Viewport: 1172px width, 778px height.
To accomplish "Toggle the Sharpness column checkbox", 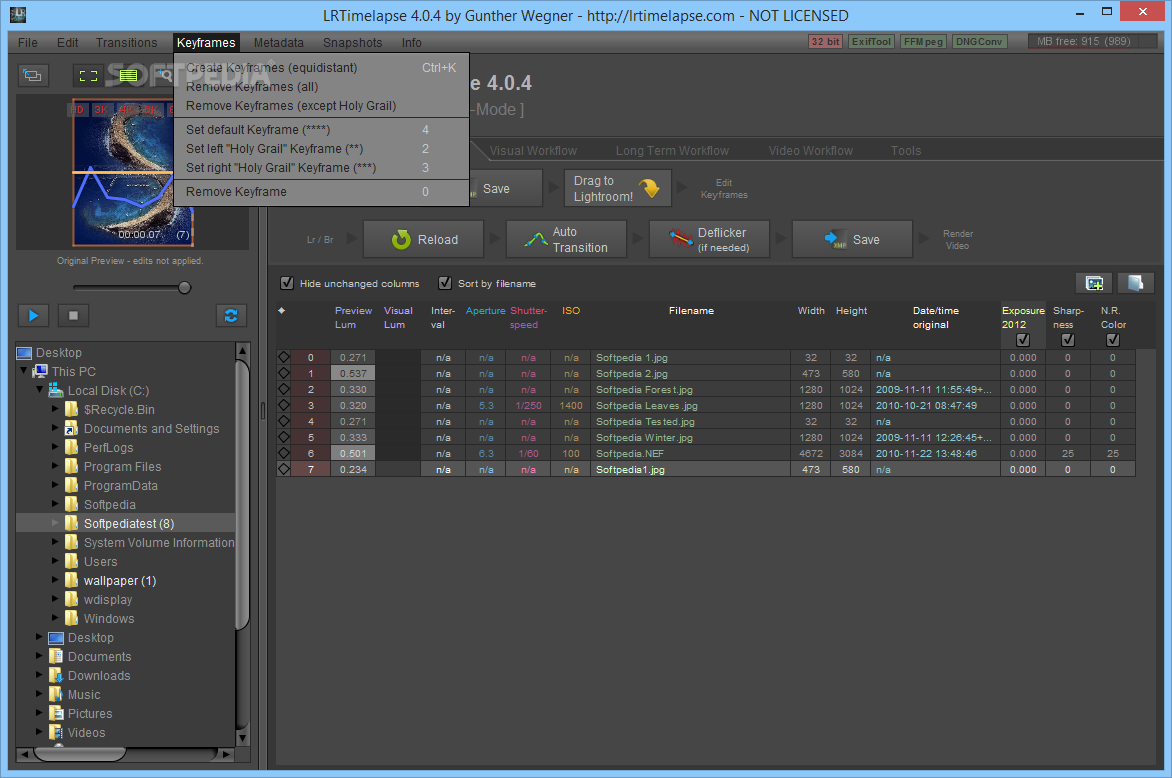I will pos(1068,340).
